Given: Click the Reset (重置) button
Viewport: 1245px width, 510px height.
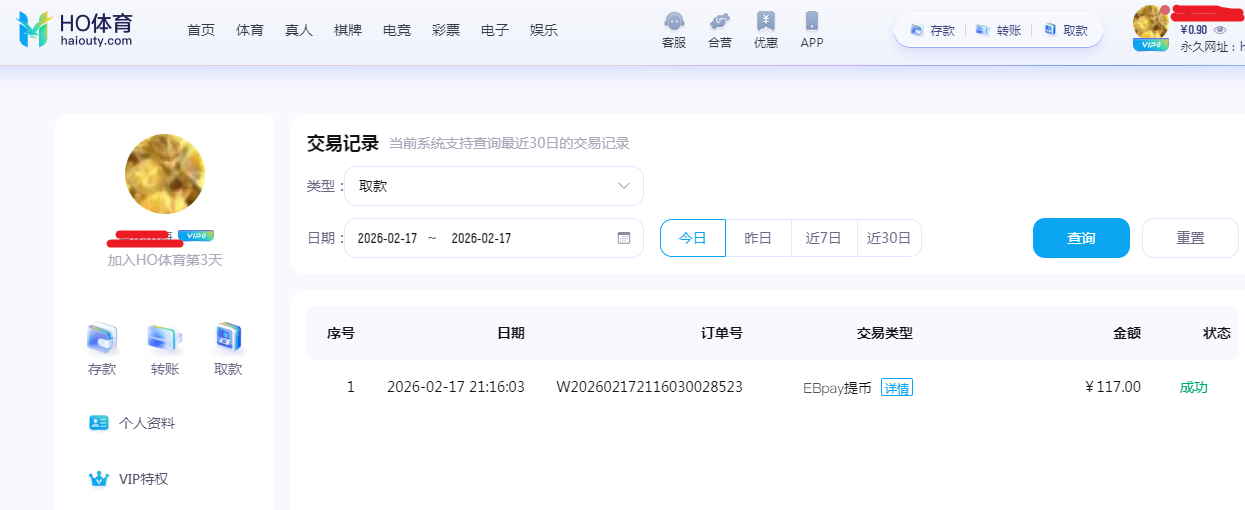Looking at the screenshot, I should tap(1190, 238).
